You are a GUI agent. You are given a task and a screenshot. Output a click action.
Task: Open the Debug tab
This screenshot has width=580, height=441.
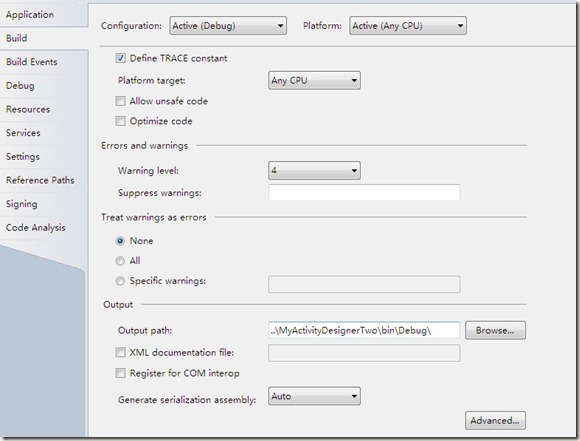point(44,85)
